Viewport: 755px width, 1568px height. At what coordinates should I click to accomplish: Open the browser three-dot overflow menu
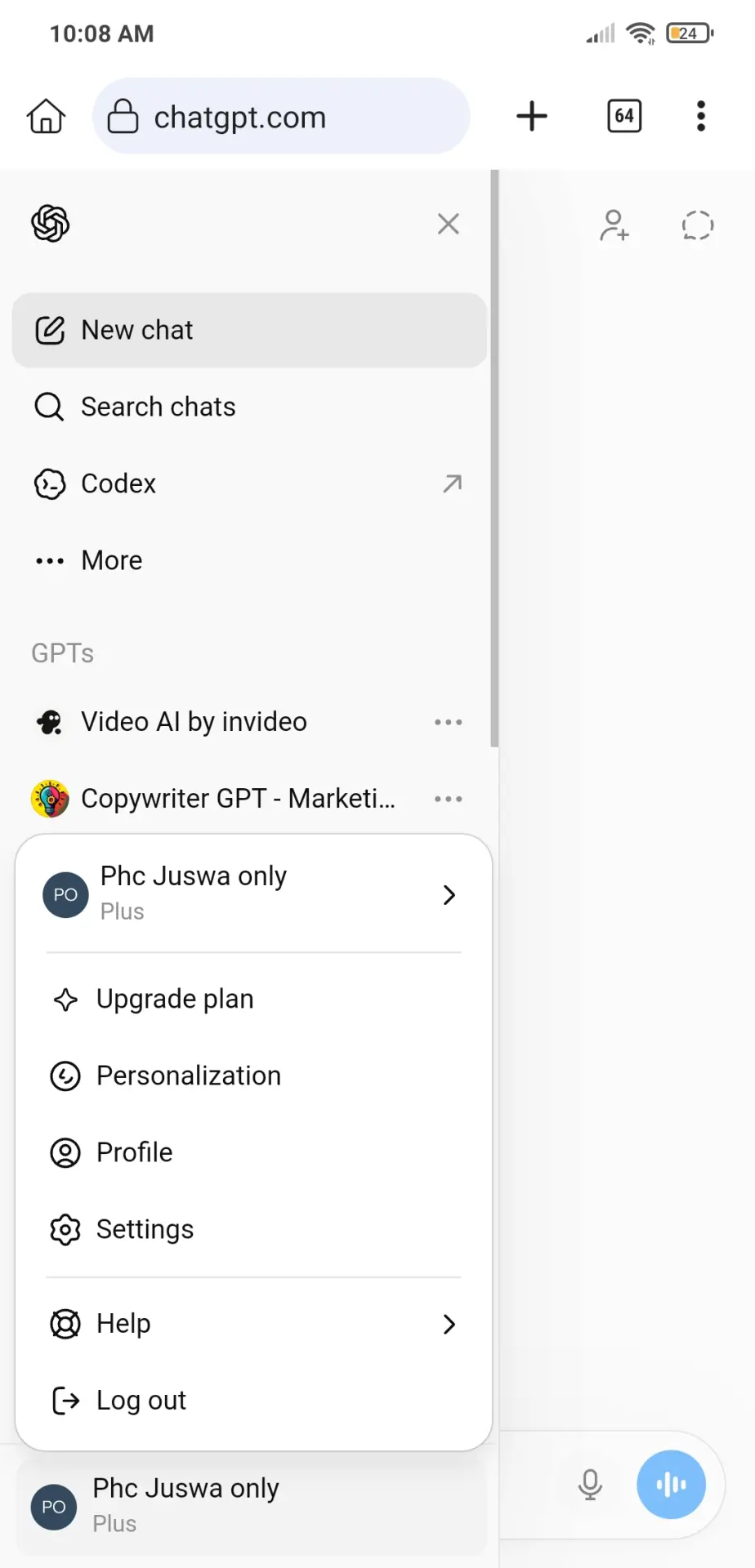[x=701, y=116]
